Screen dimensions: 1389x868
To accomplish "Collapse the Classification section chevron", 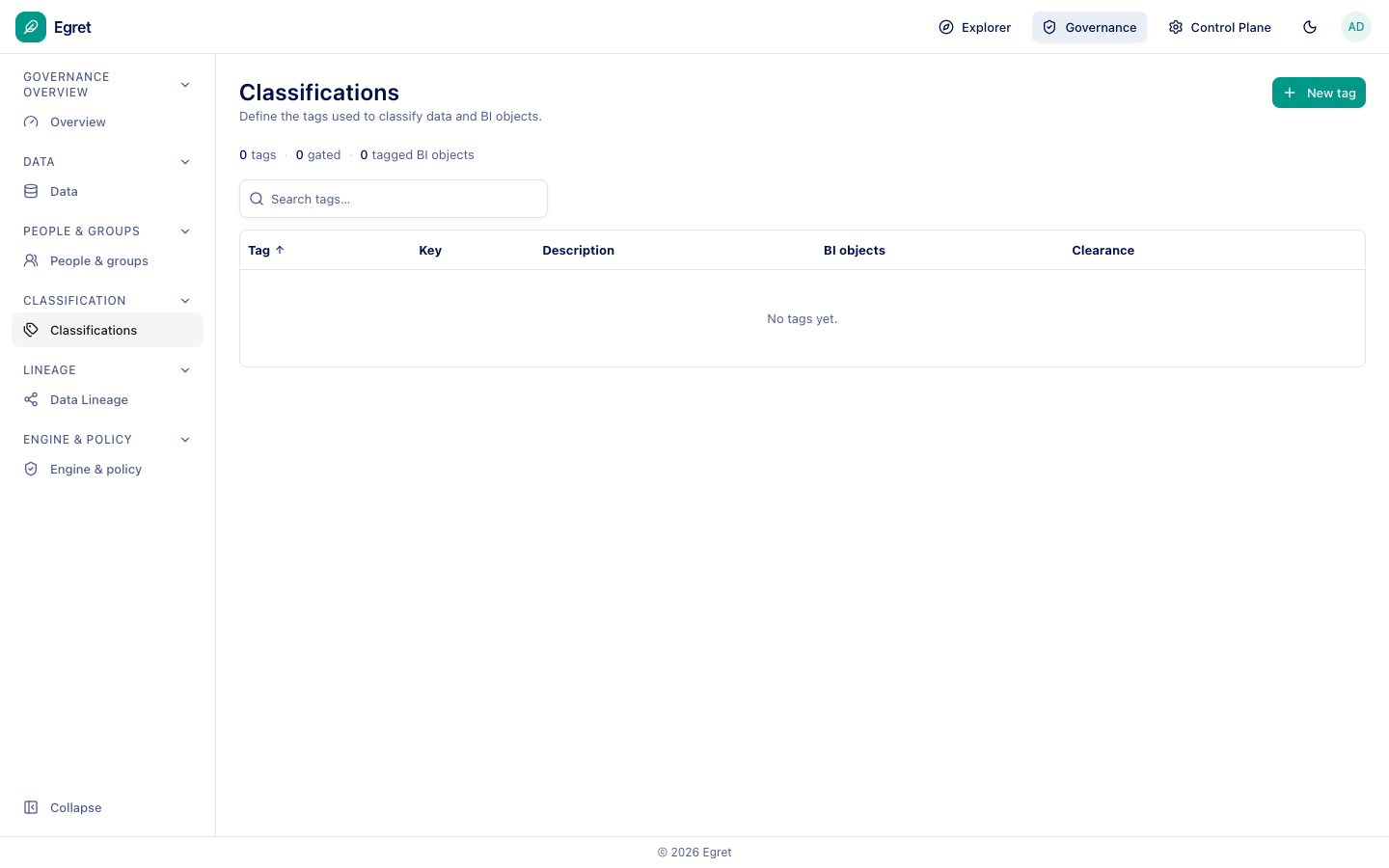I will [x=185, y=301].
